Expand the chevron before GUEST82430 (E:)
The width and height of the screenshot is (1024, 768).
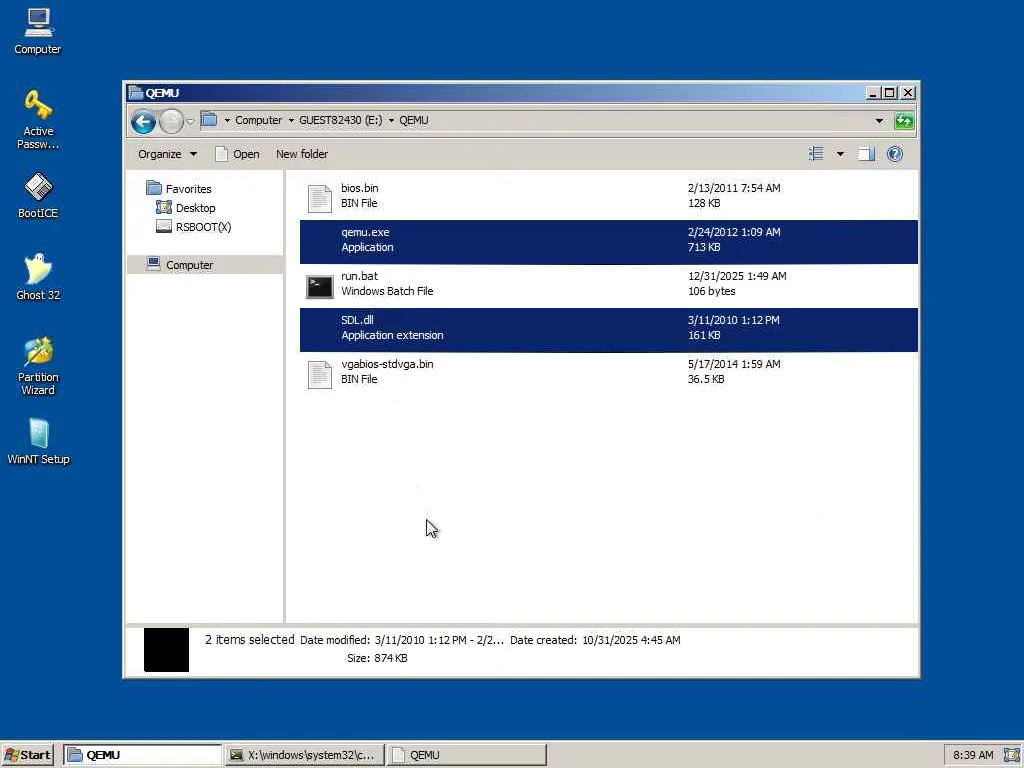point(291,120)
